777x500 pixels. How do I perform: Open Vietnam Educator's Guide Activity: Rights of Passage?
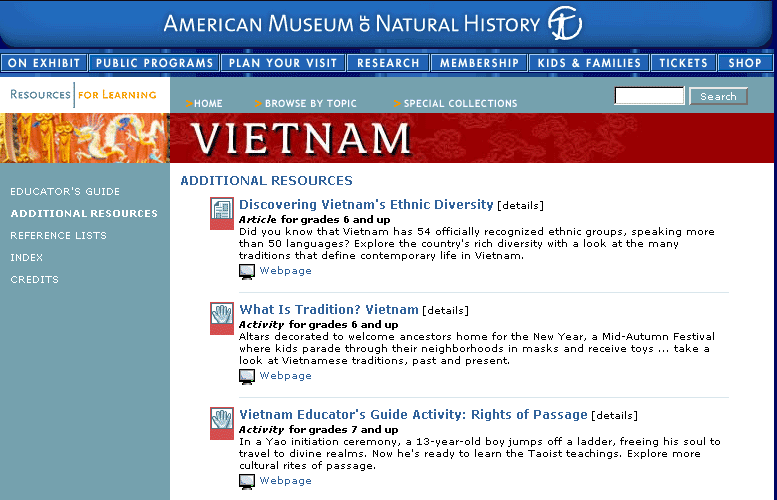(413, 415)
